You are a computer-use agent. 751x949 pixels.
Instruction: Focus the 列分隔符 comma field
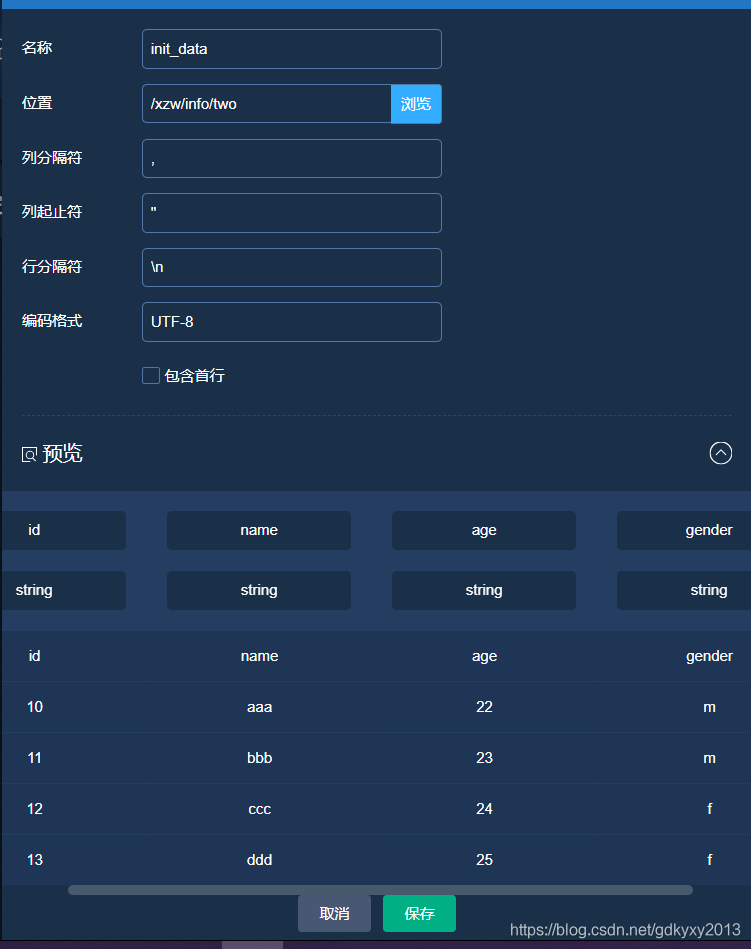(x=292, y=159)
